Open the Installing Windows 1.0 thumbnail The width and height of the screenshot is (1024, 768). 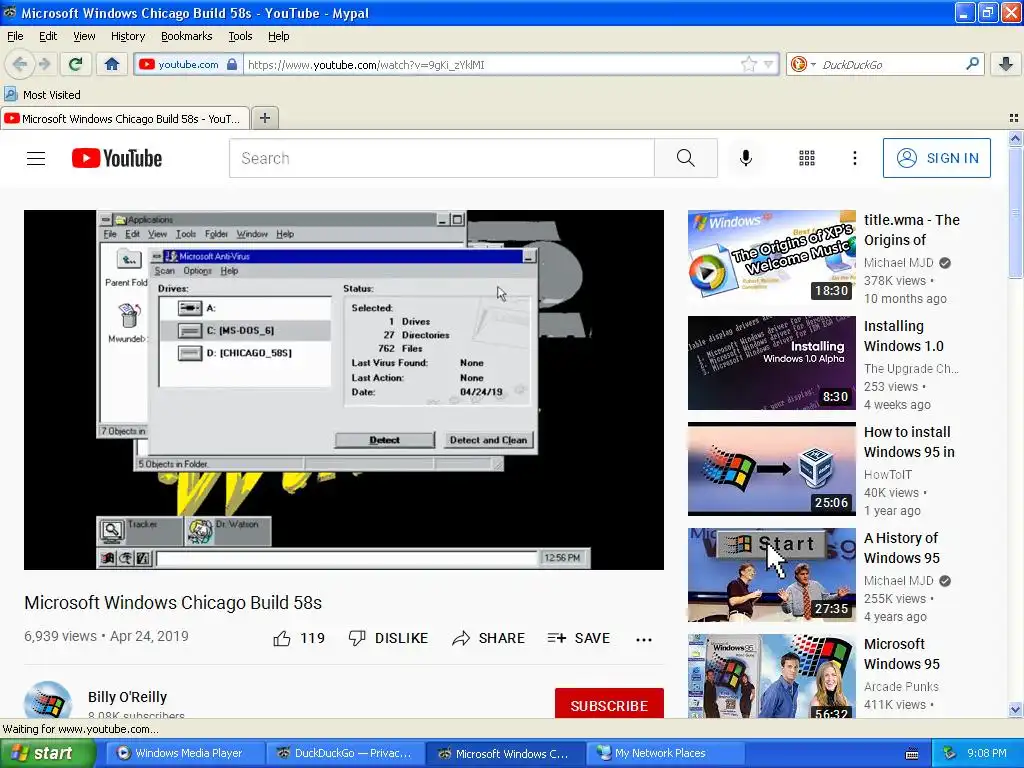coord(771,363)
